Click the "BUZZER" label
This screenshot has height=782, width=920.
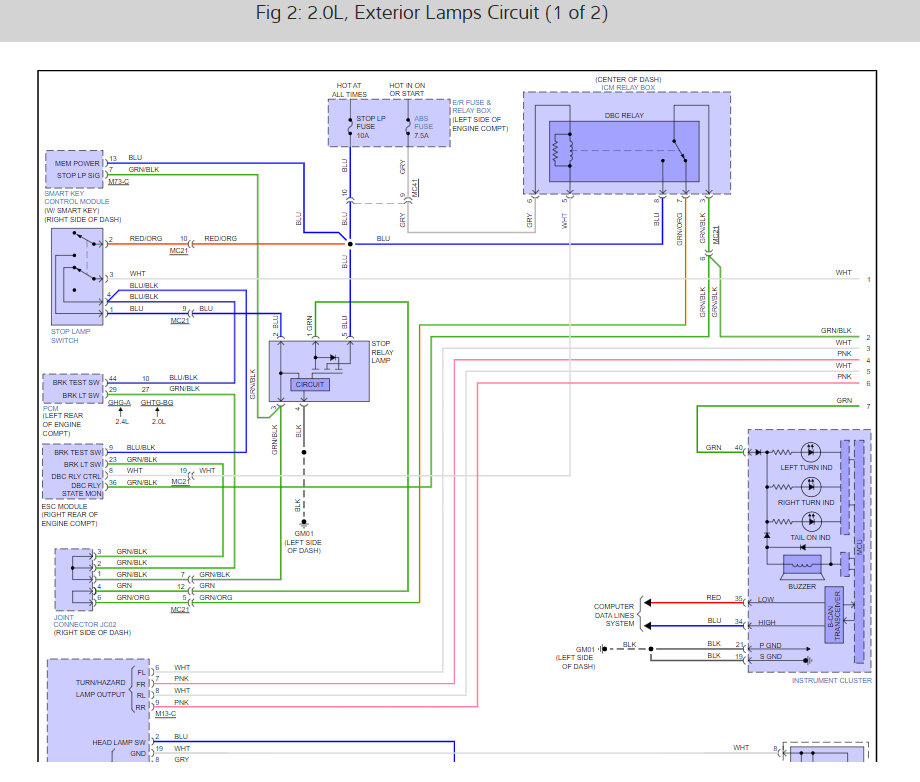point(802,587)
